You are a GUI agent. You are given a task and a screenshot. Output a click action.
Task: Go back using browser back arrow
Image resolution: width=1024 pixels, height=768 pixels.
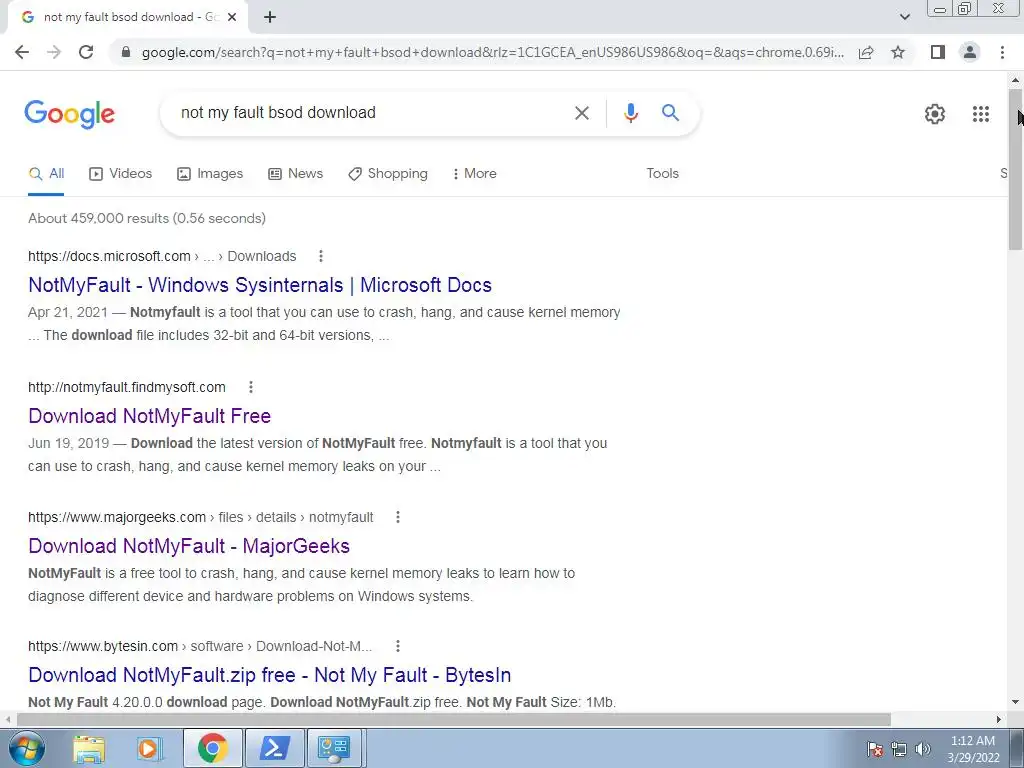coord(22,52)
